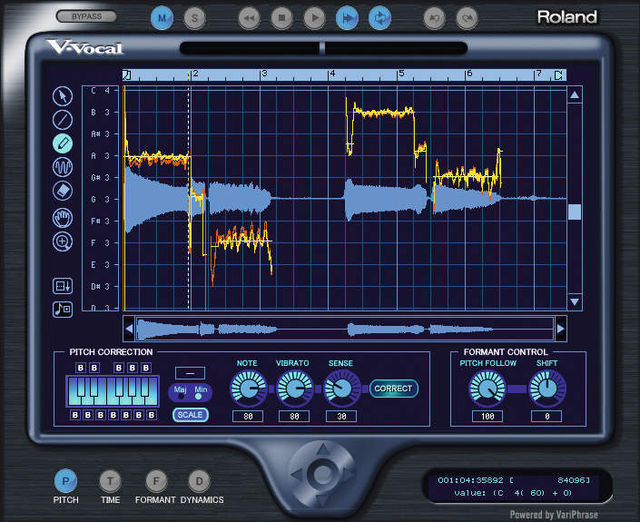Select the Eraser tool

[63, 191]
